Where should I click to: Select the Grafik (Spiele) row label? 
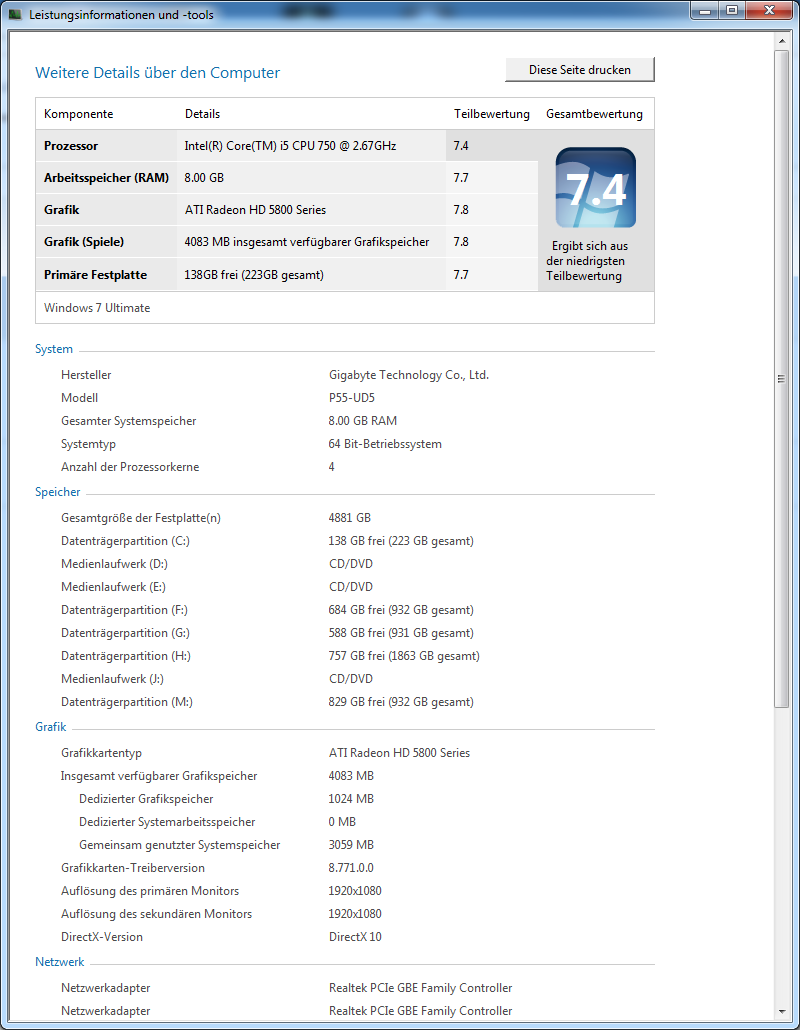pyautogui.click(x=84, y=242)
